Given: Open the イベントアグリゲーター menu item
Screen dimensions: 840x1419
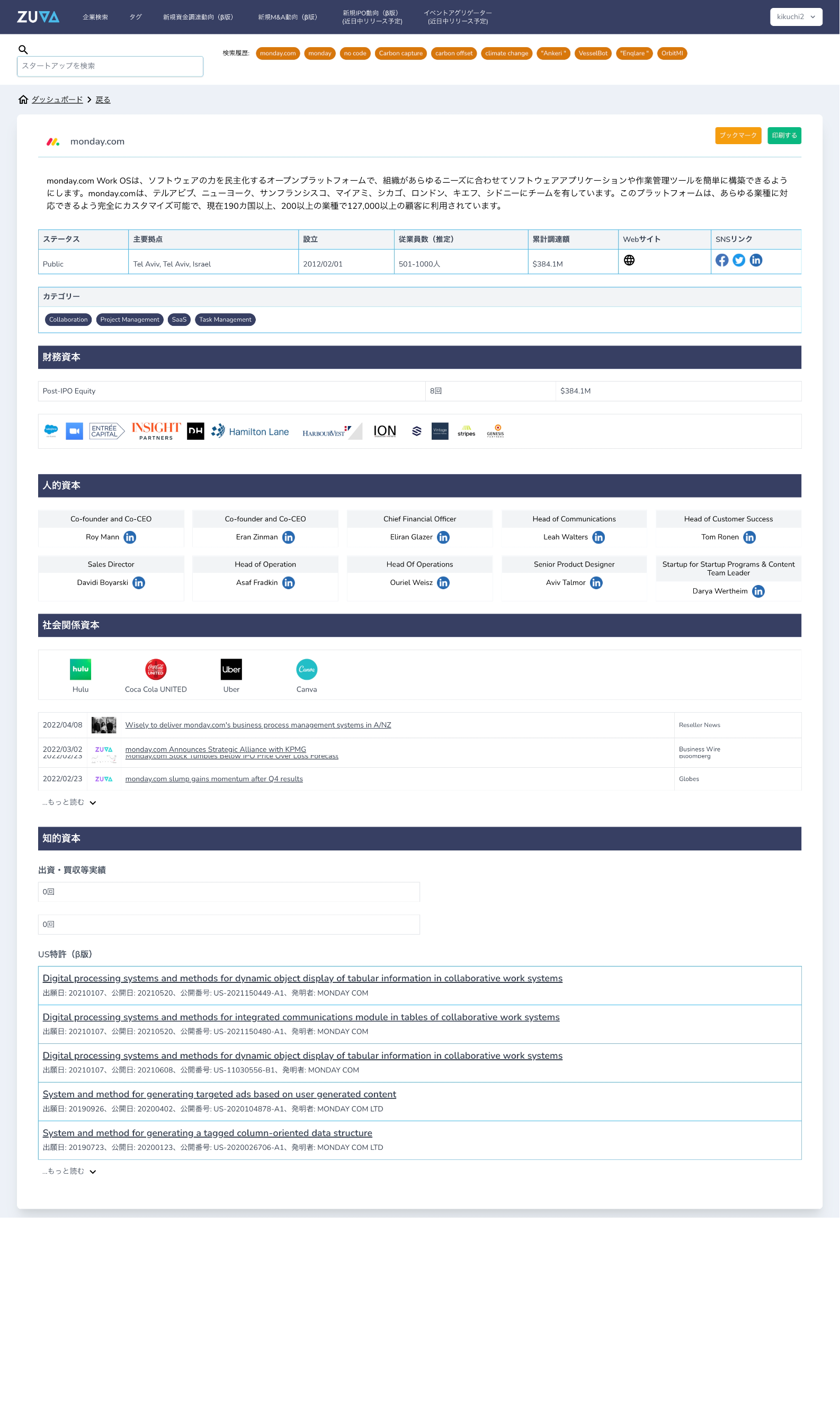Looking at the screenshot, I should 458,17.
